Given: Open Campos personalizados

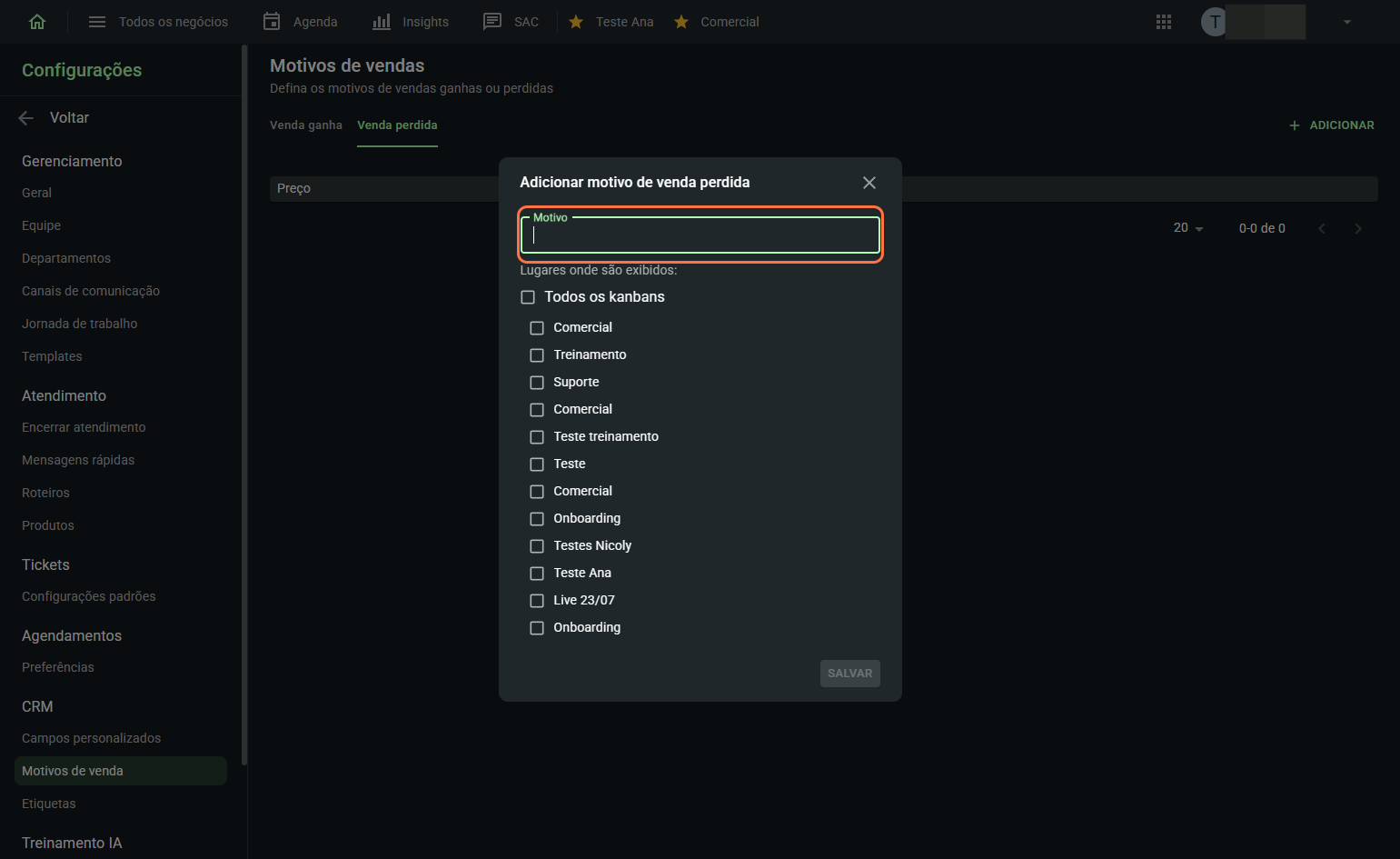Looking at the screenshot, I should pyautogui.click(x=92, y=738).
